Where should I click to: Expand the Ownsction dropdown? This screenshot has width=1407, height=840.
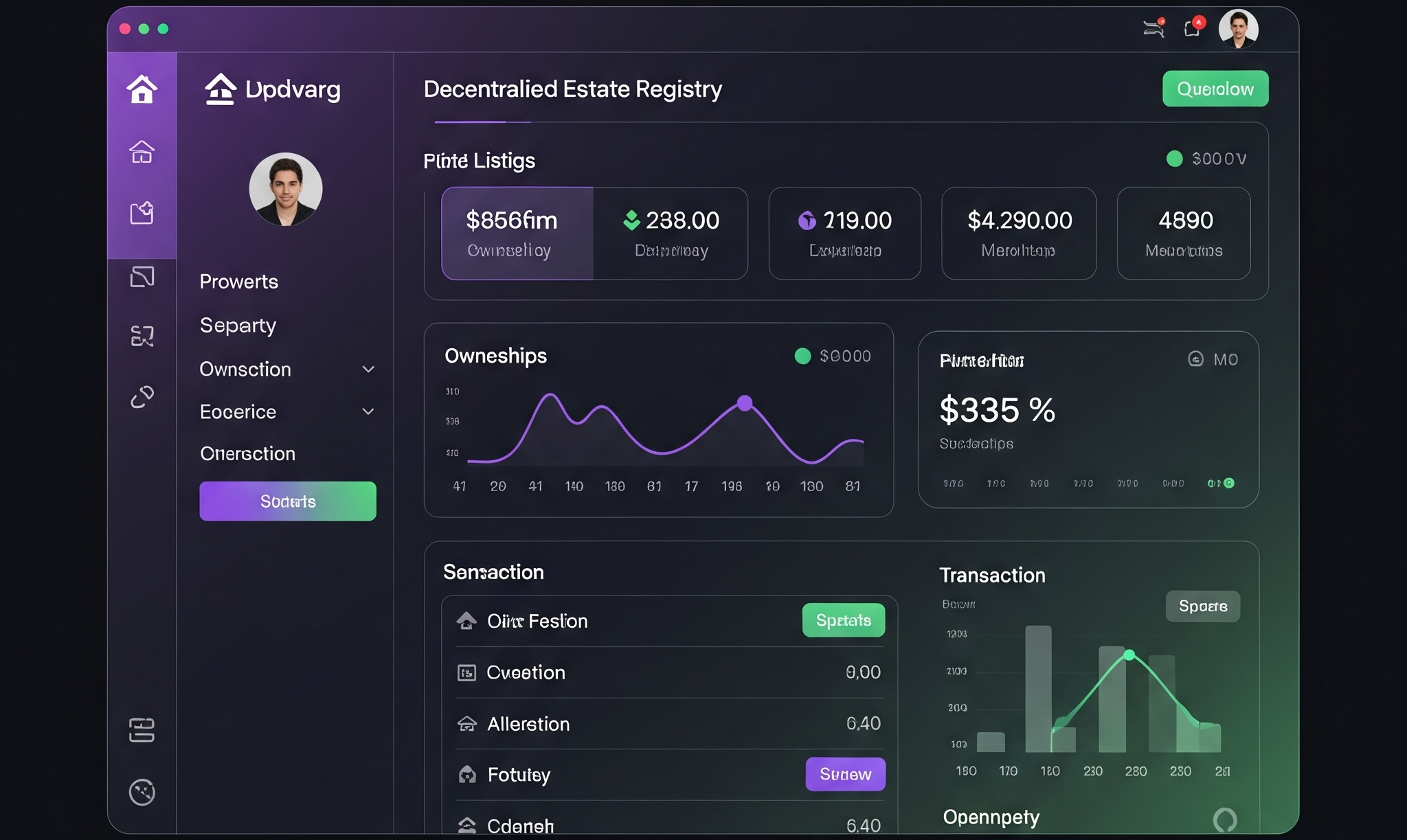click(369, 369)
